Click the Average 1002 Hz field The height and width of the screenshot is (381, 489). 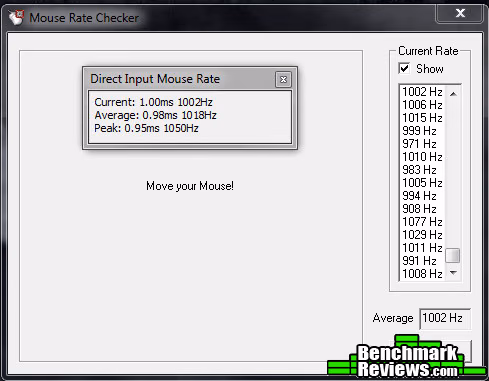(x=445, y=318)
